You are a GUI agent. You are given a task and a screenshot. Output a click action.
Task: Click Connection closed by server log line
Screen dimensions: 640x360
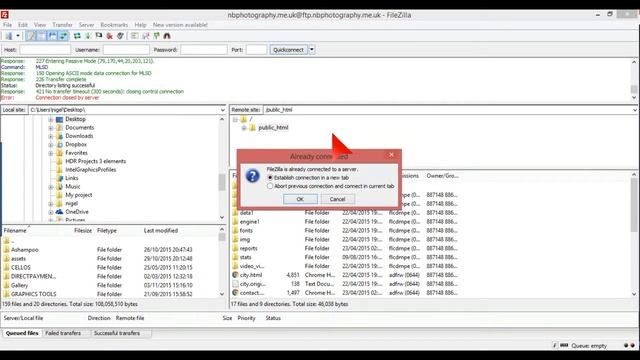pyautogui.click(x=67, y=98)
